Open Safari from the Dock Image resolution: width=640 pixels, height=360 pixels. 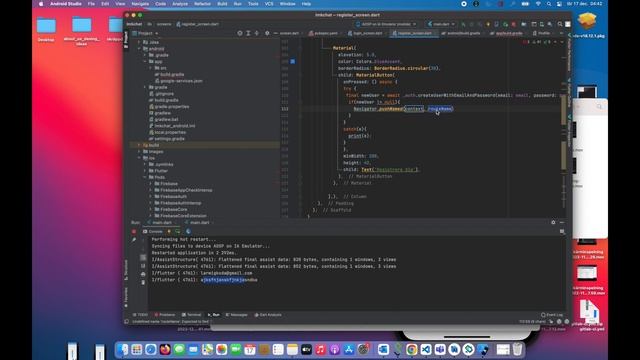[x=151, y=349]
